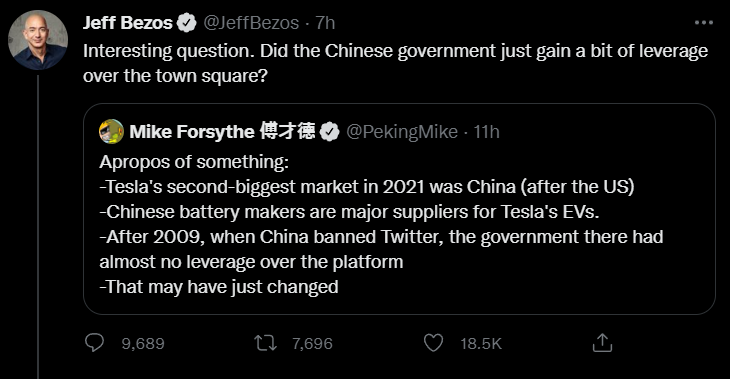Click Mike Forsythe display name

point(222,132)
